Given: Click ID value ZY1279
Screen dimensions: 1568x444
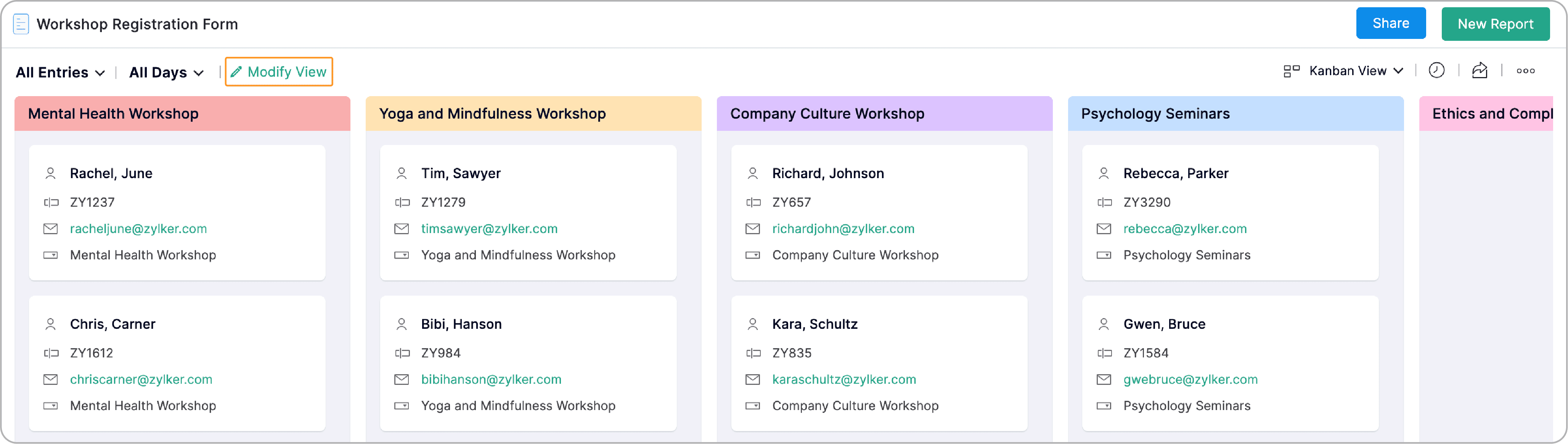Looking at the screenshot, I should tap(443, 203).
